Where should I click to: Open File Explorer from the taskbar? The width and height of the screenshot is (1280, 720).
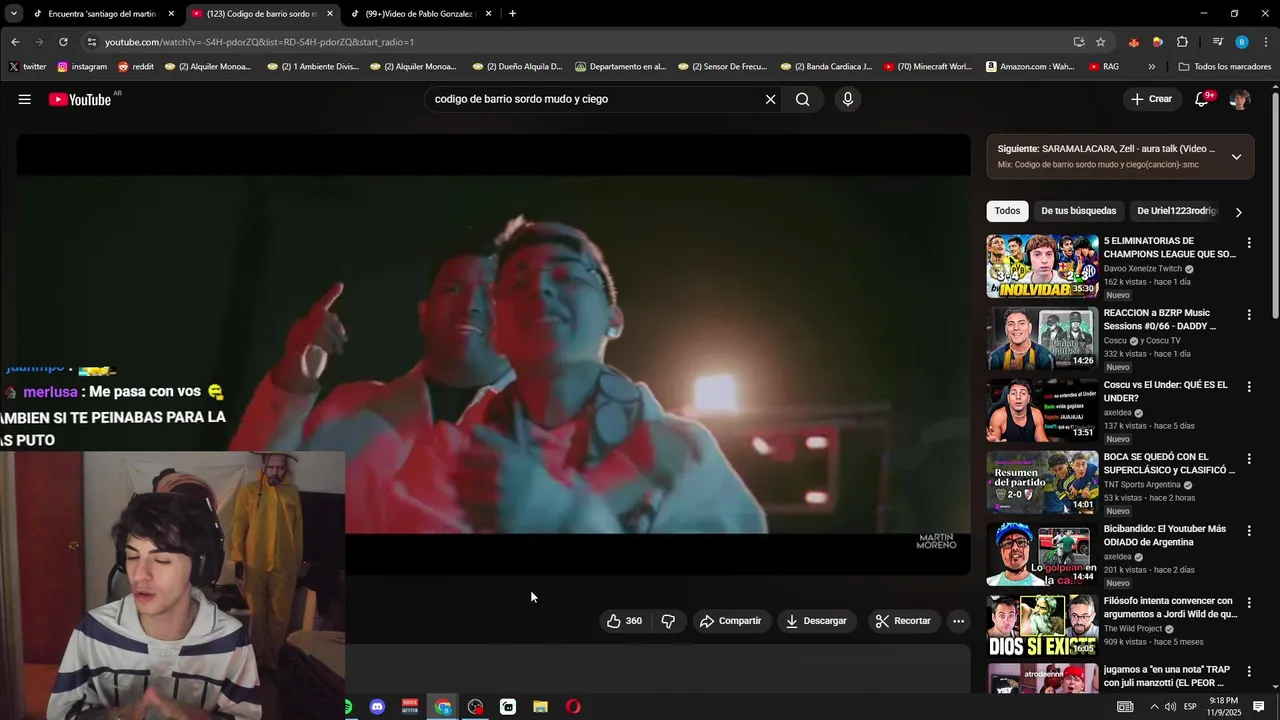point(540,707)
